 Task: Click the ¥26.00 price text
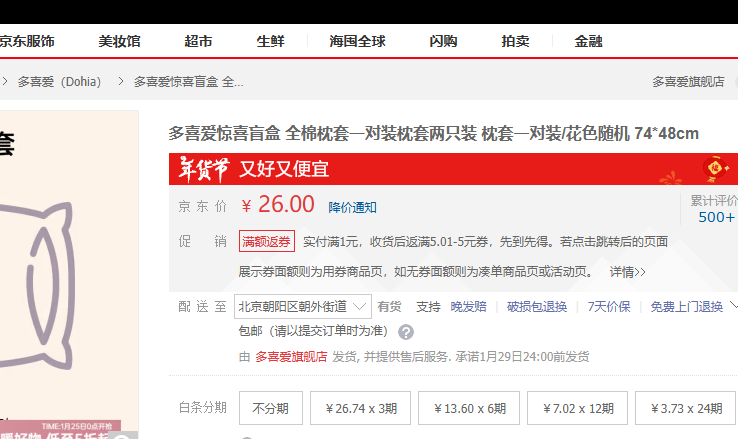(278, 205)
